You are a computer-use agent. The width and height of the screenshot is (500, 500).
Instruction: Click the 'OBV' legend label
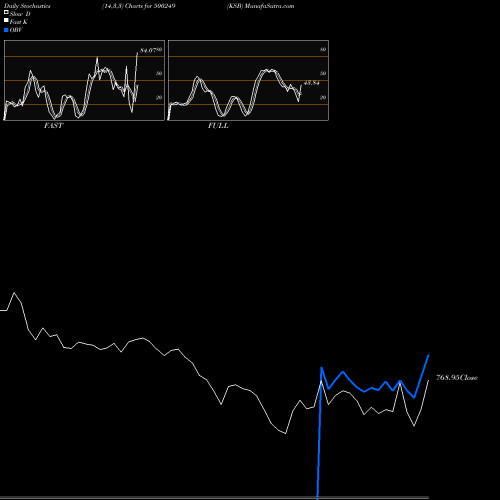pos(16,30)
